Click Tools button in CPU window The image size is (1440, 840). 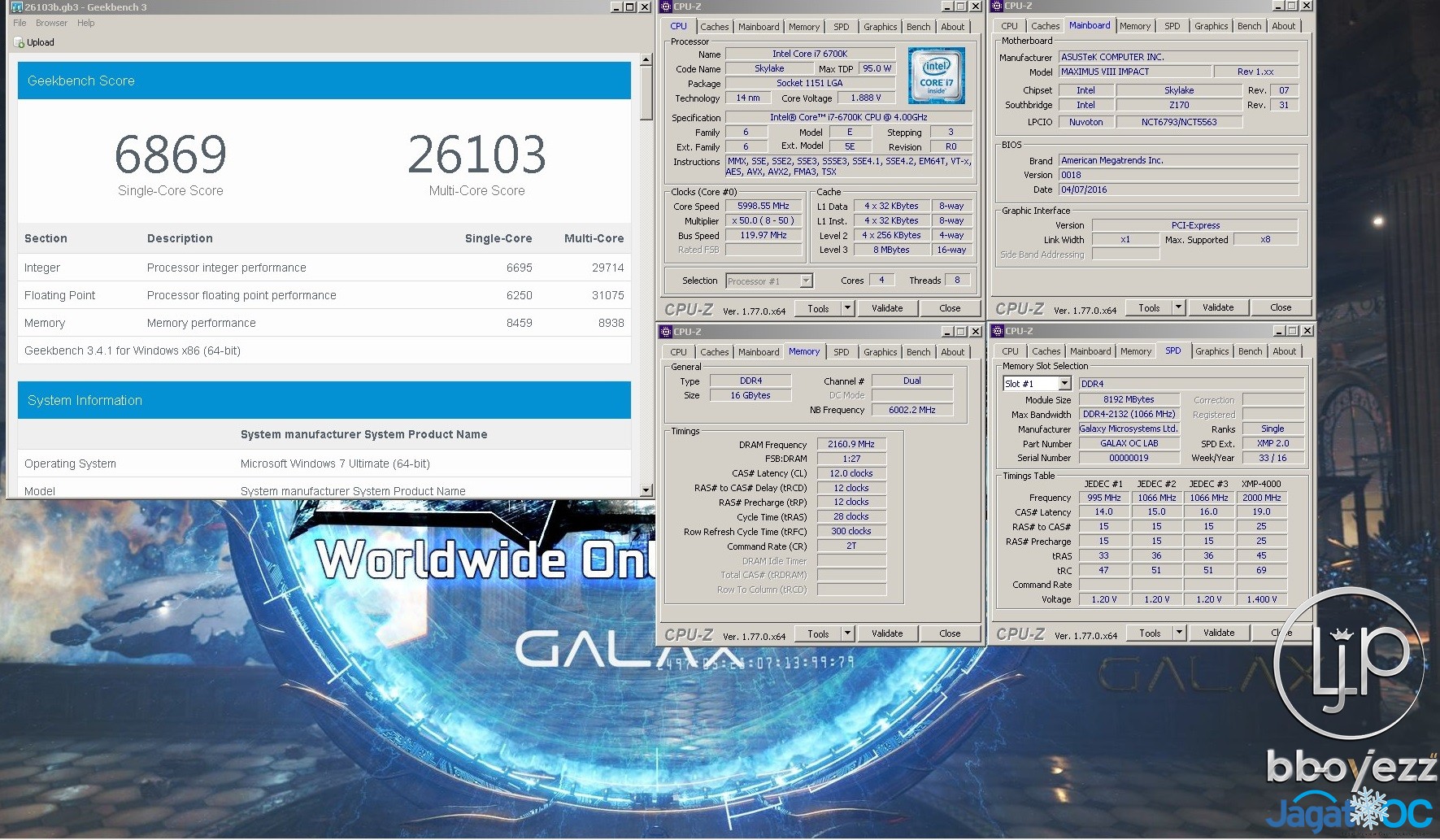tap(818, 308)
